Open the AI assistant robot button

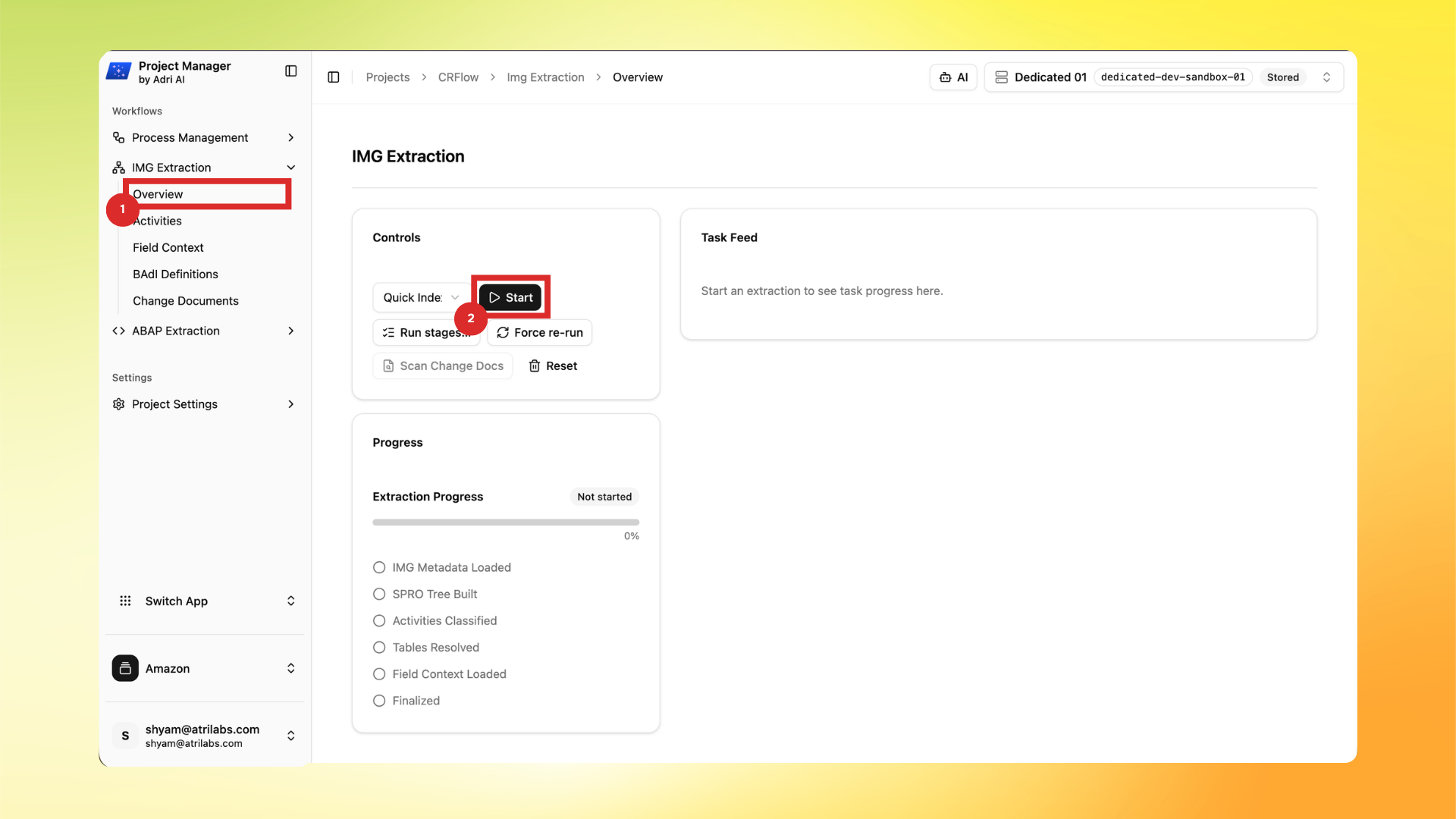click(953, 77)
